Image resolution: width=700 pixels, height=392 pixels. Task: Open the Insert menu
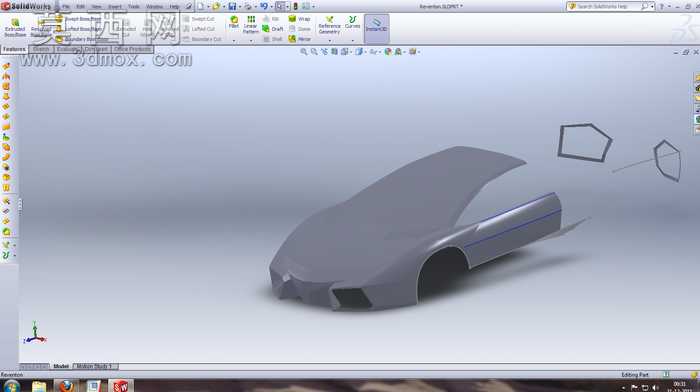[115, 7]
